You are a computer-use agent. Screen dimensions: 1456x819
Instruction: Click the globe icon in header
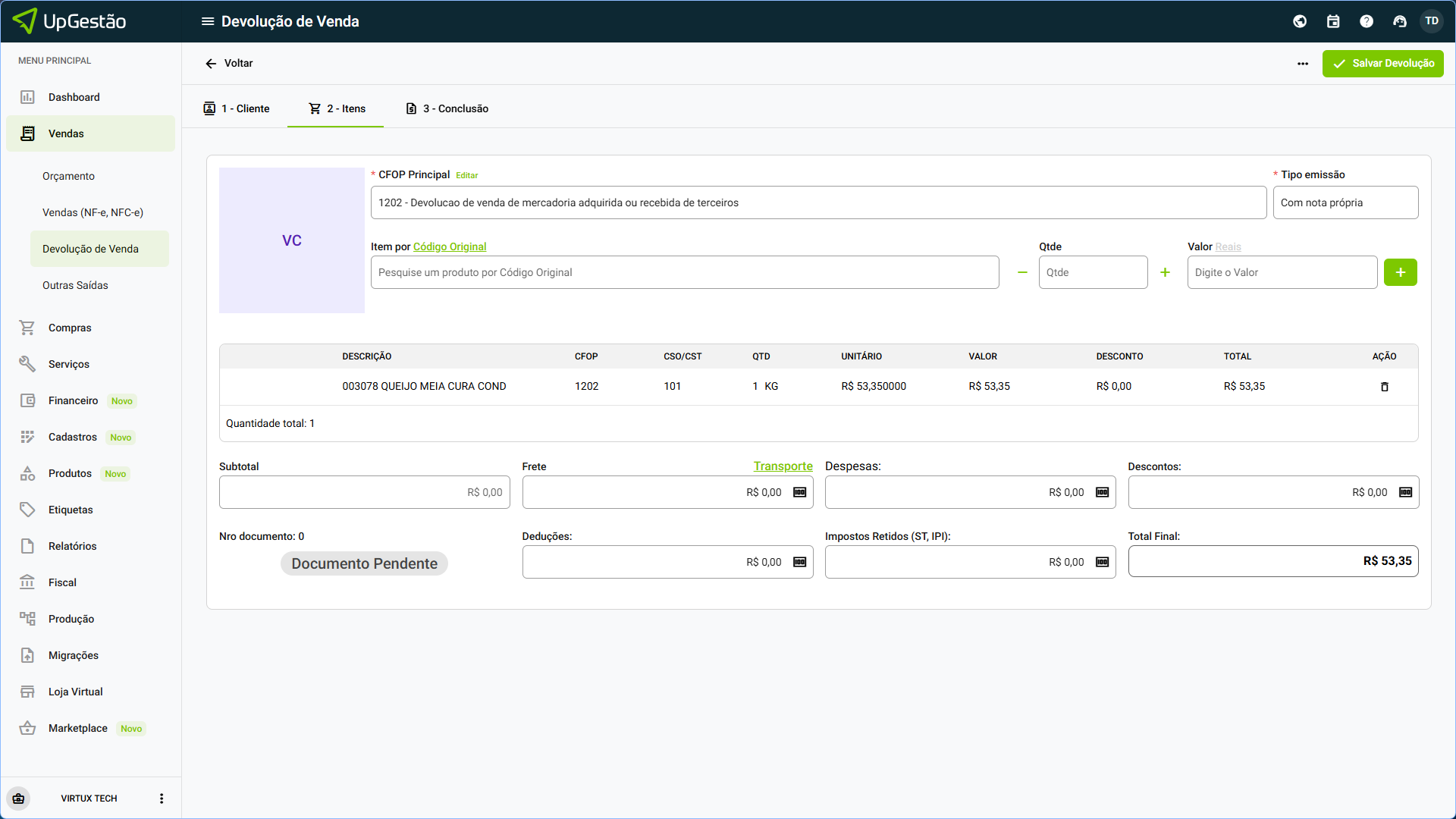[x=1300, y=21]
